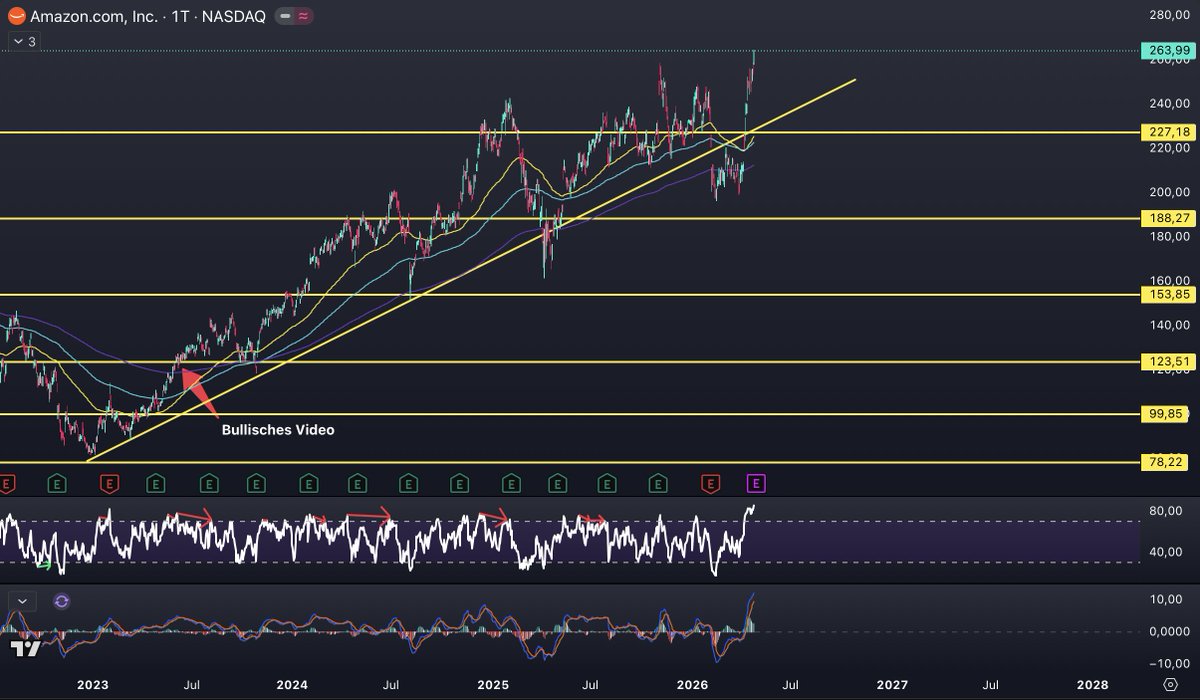Click the 160,00 price axis label

coord(1169,280)
